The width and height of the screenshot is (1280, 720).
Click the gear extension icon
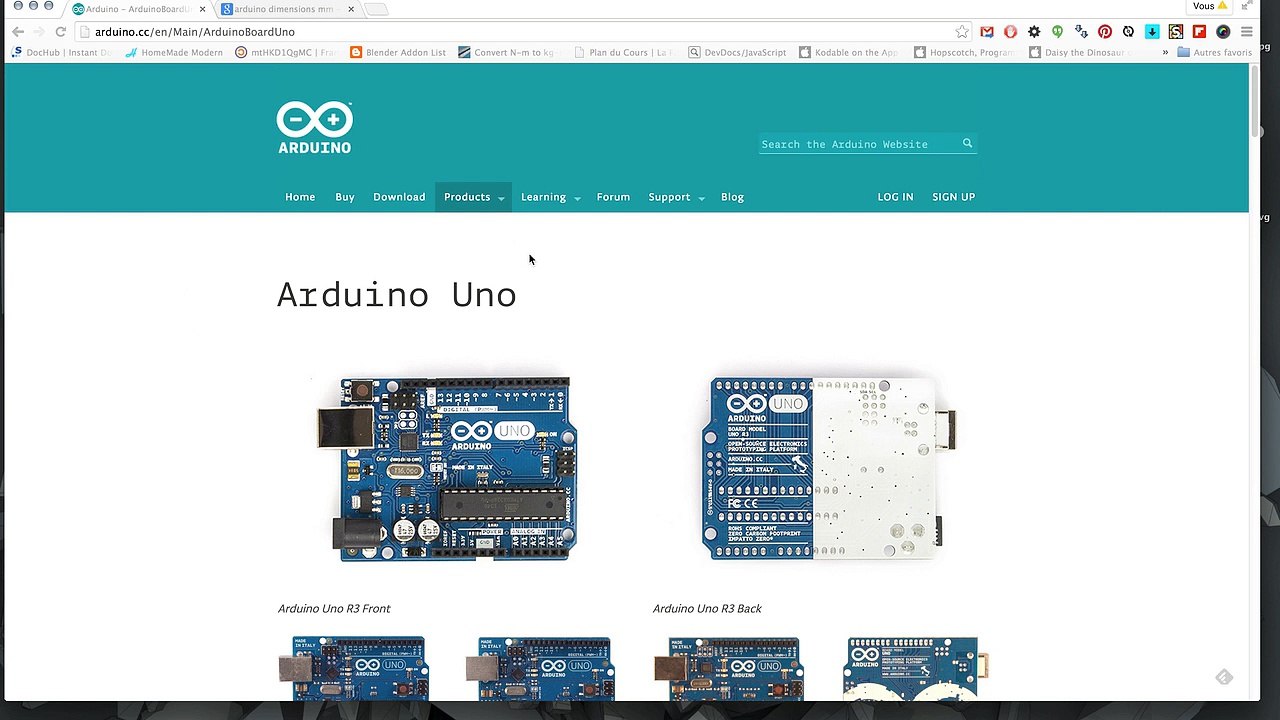coord(1034,32)
